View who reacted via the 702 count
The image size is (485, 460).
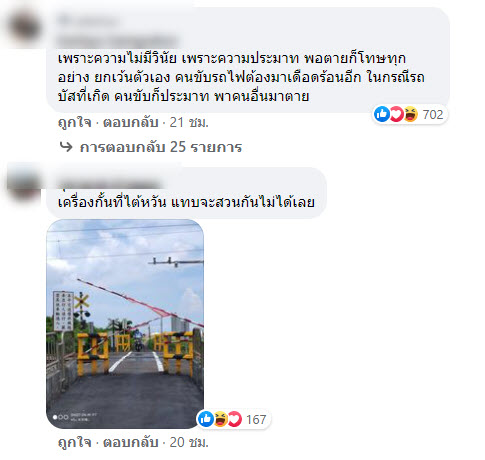click(x=433, y=115)
